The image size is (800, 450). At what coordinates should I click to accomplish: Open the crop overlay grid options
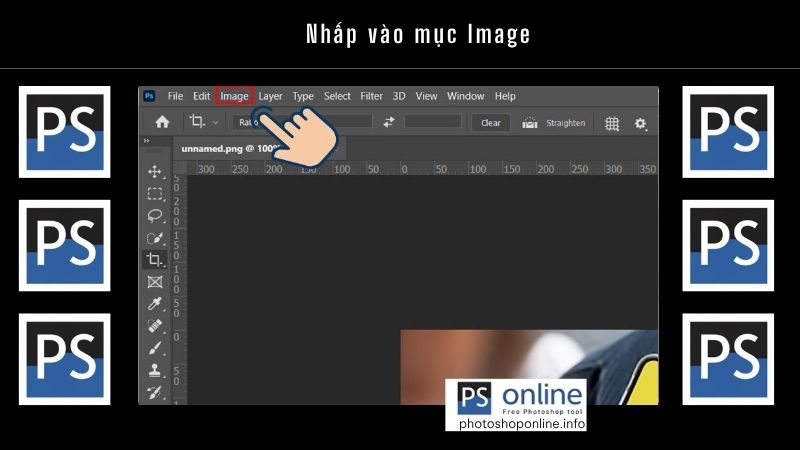[x=612, y=123]
